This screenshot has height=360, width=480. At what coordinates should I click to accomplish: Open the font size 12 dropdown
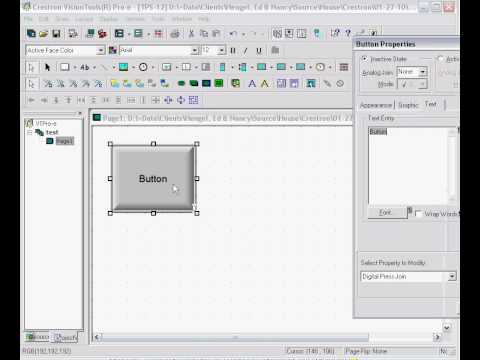click(x=221, y=50)
